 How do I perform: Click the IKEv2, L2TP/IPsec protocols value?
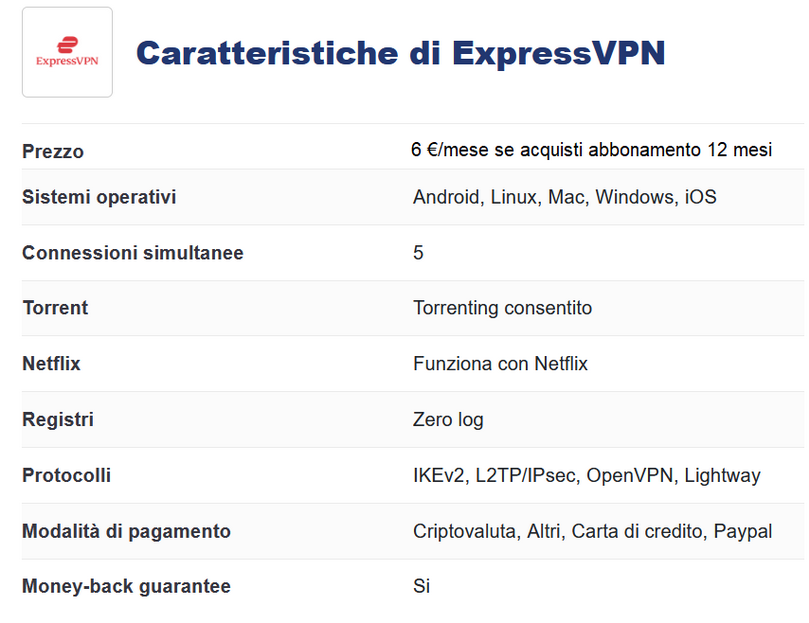(x=587, y=475)
